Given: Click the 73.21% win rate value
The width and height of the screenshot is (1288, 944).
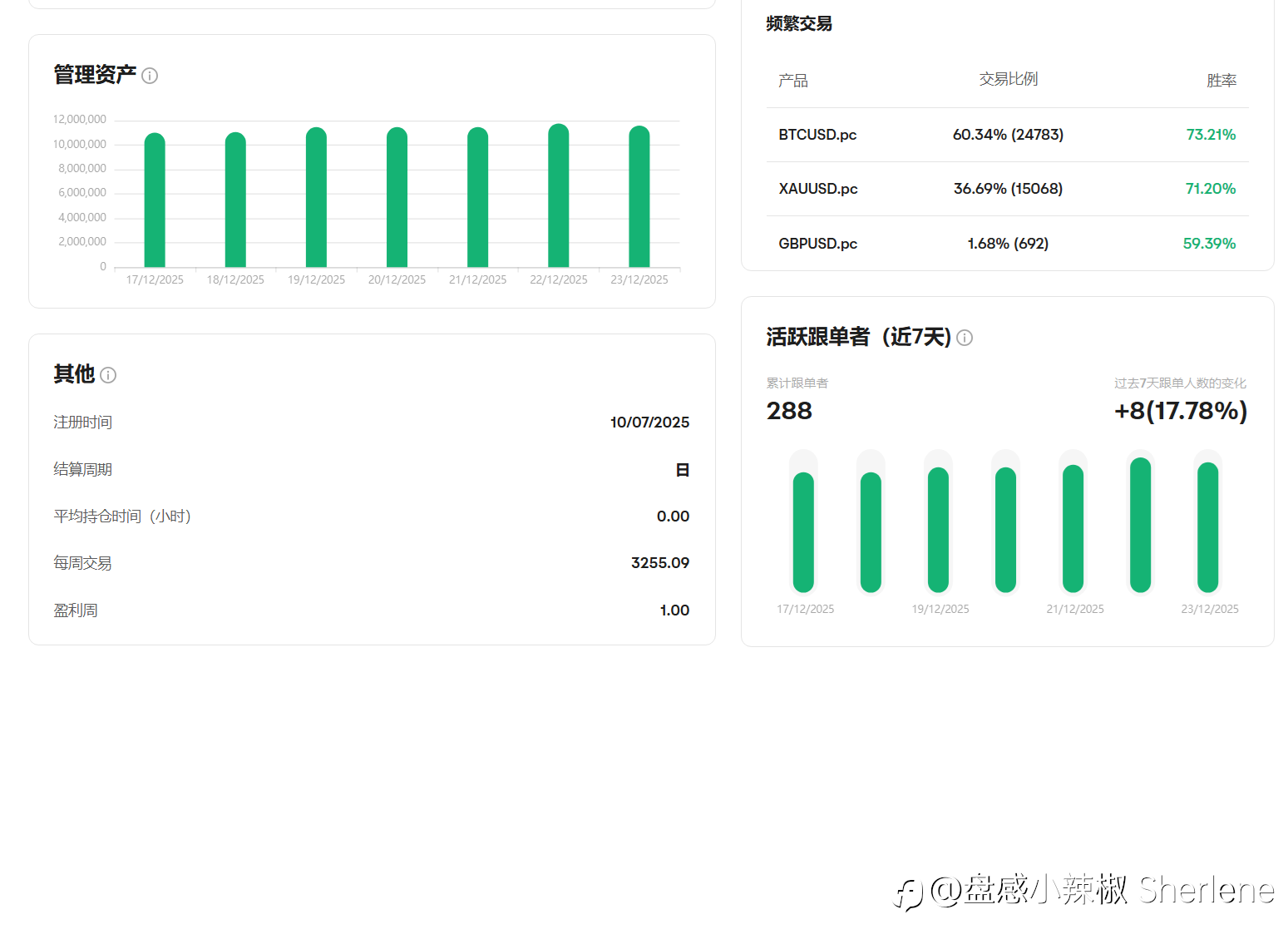Looking at the screenshot, I should tap(1211, 135).
